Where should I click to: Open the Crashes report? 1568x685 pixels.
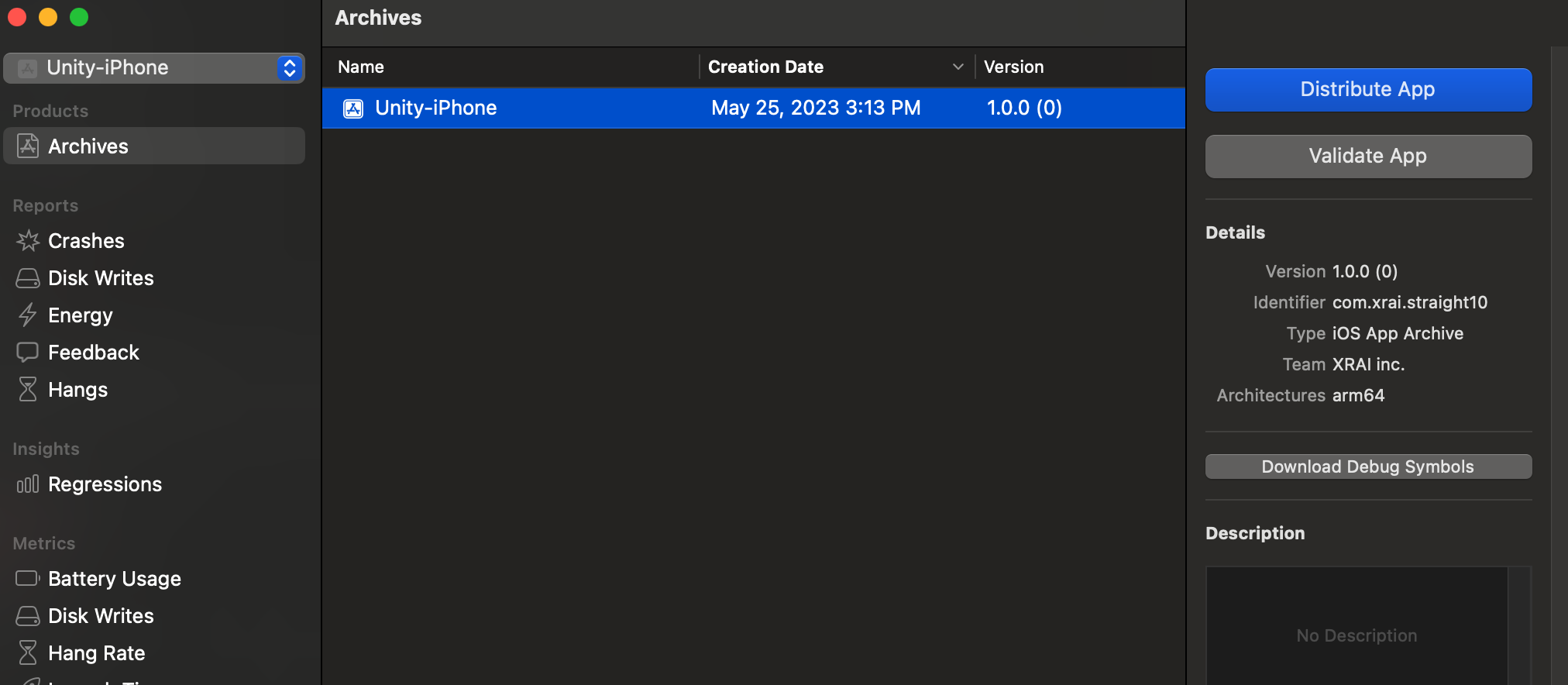click(86, 241)
